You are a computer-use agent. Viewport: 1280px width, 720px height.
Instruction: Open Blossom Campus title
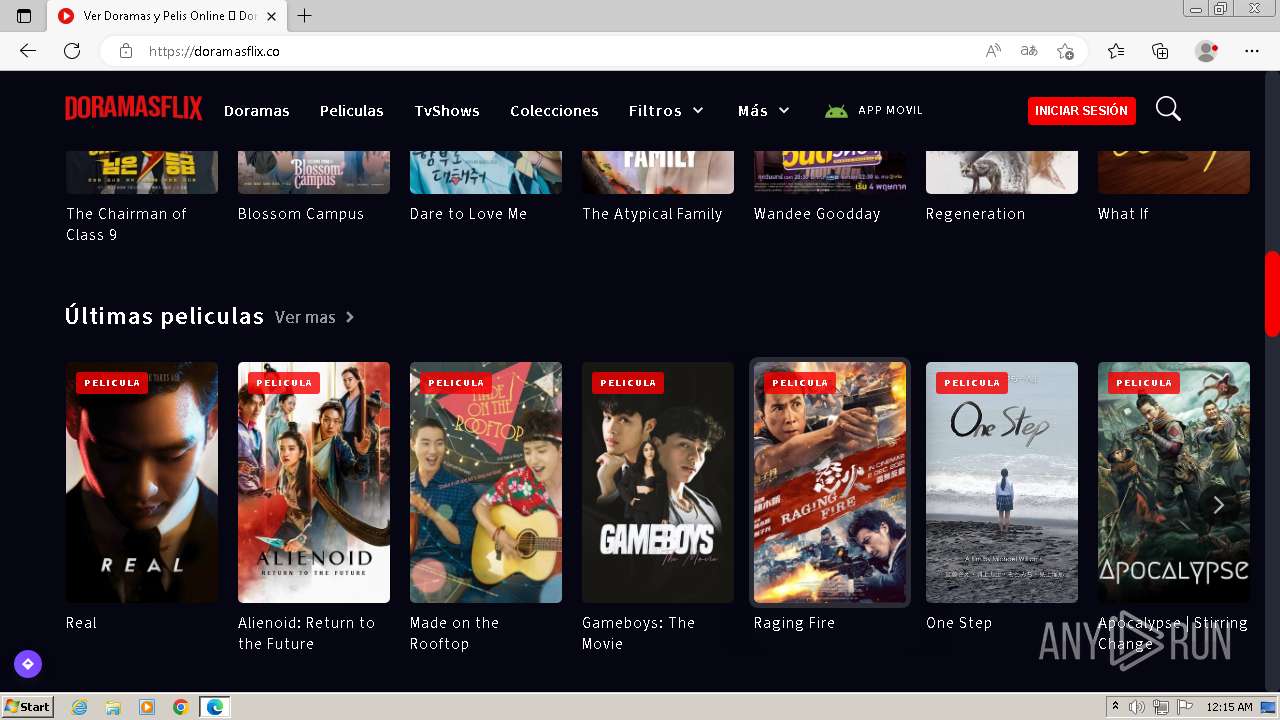301,214
